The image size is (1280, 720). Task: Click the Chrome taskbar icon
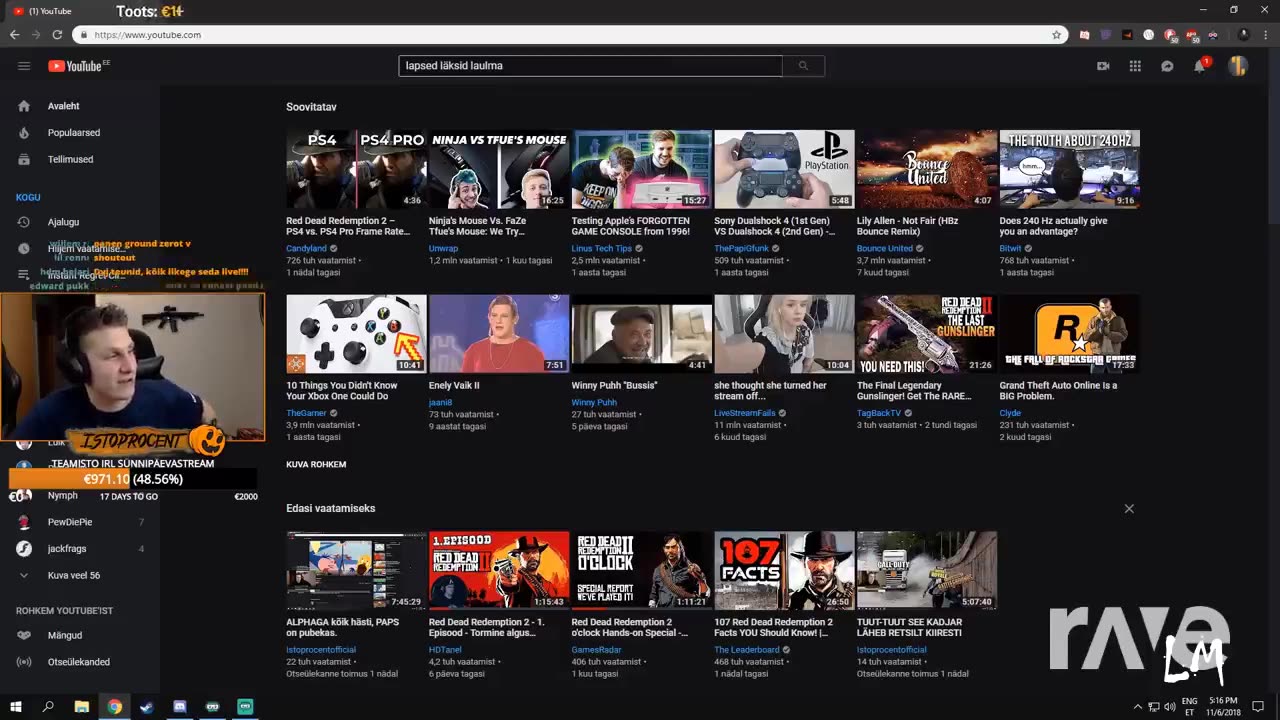115,707
